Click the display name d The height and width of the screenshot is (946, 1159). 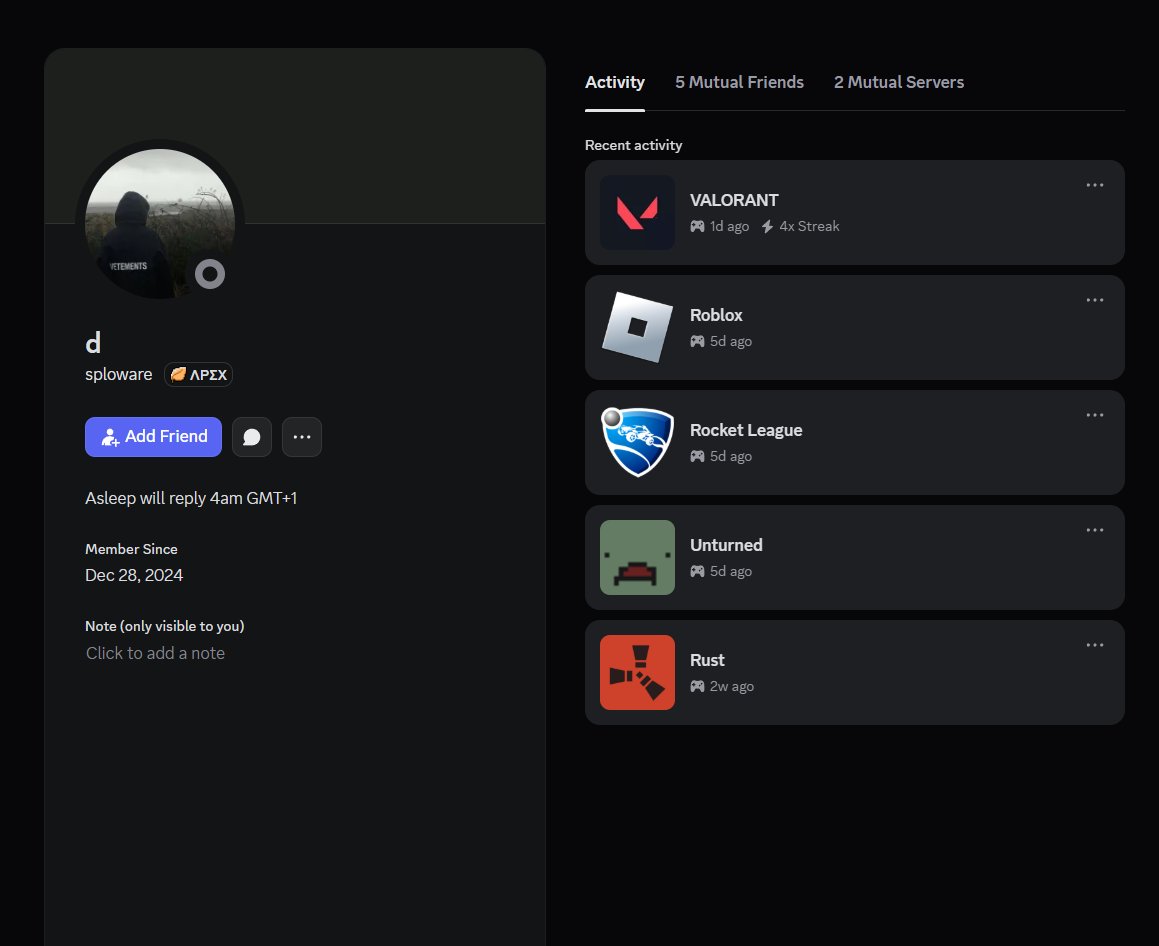pyautogui.click(x=93, y=343)
